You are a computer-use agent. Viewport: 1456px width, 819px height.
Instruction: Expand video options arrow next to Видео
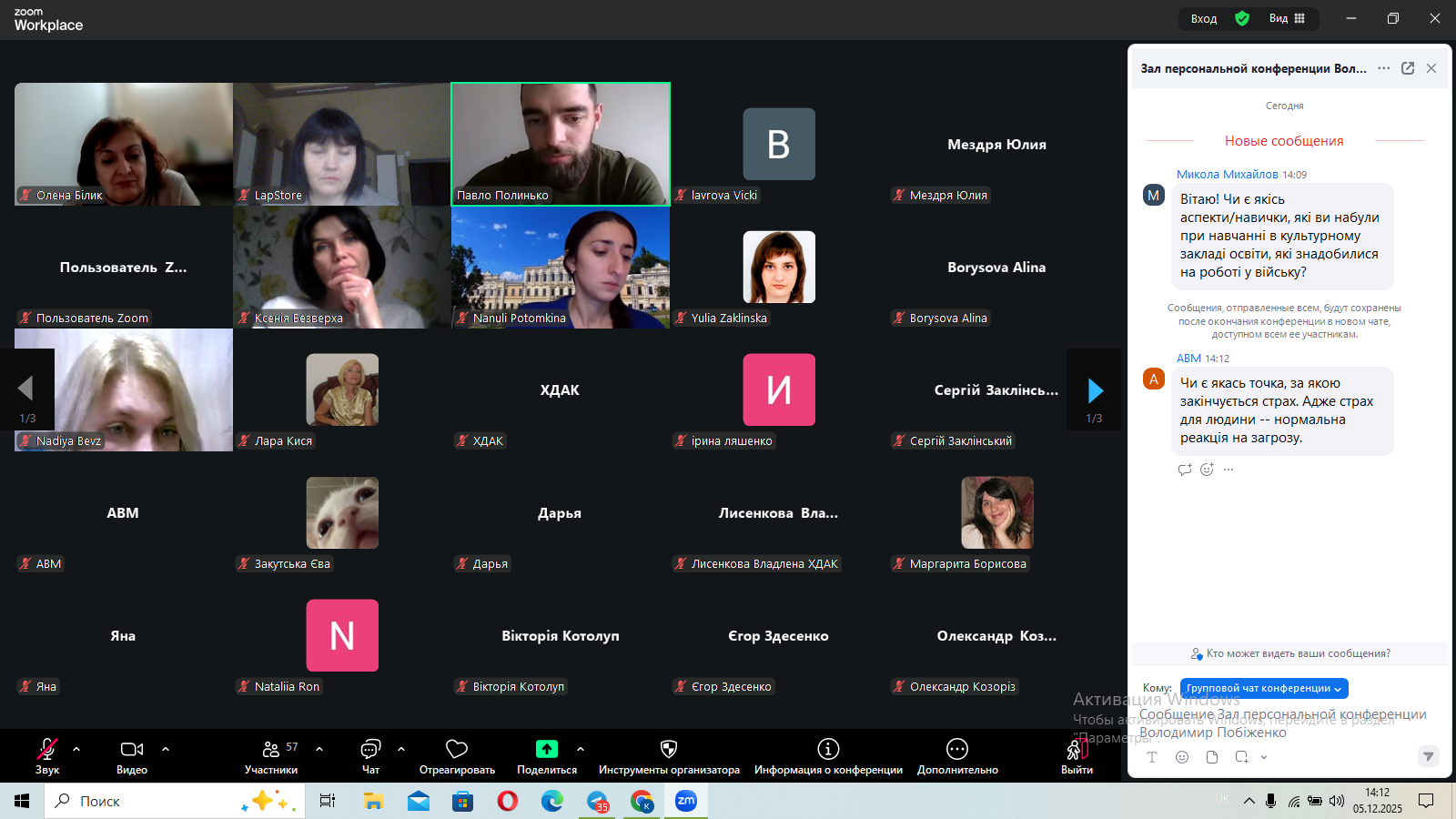coord(166,749)
